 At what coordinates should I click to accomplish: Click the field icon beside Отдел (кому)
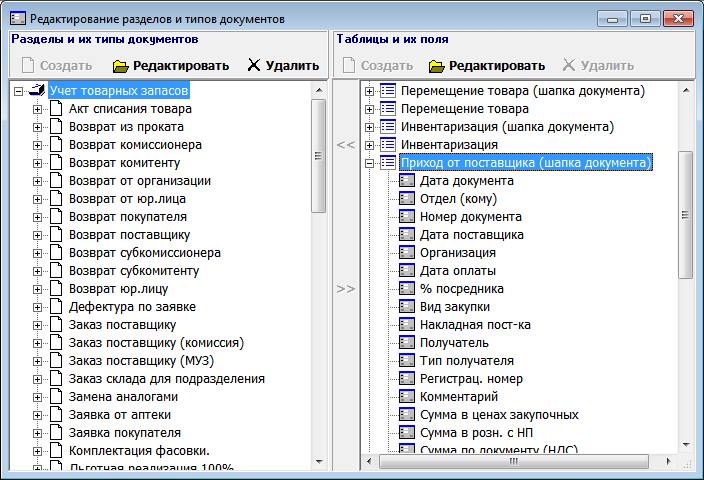(407, 198)
